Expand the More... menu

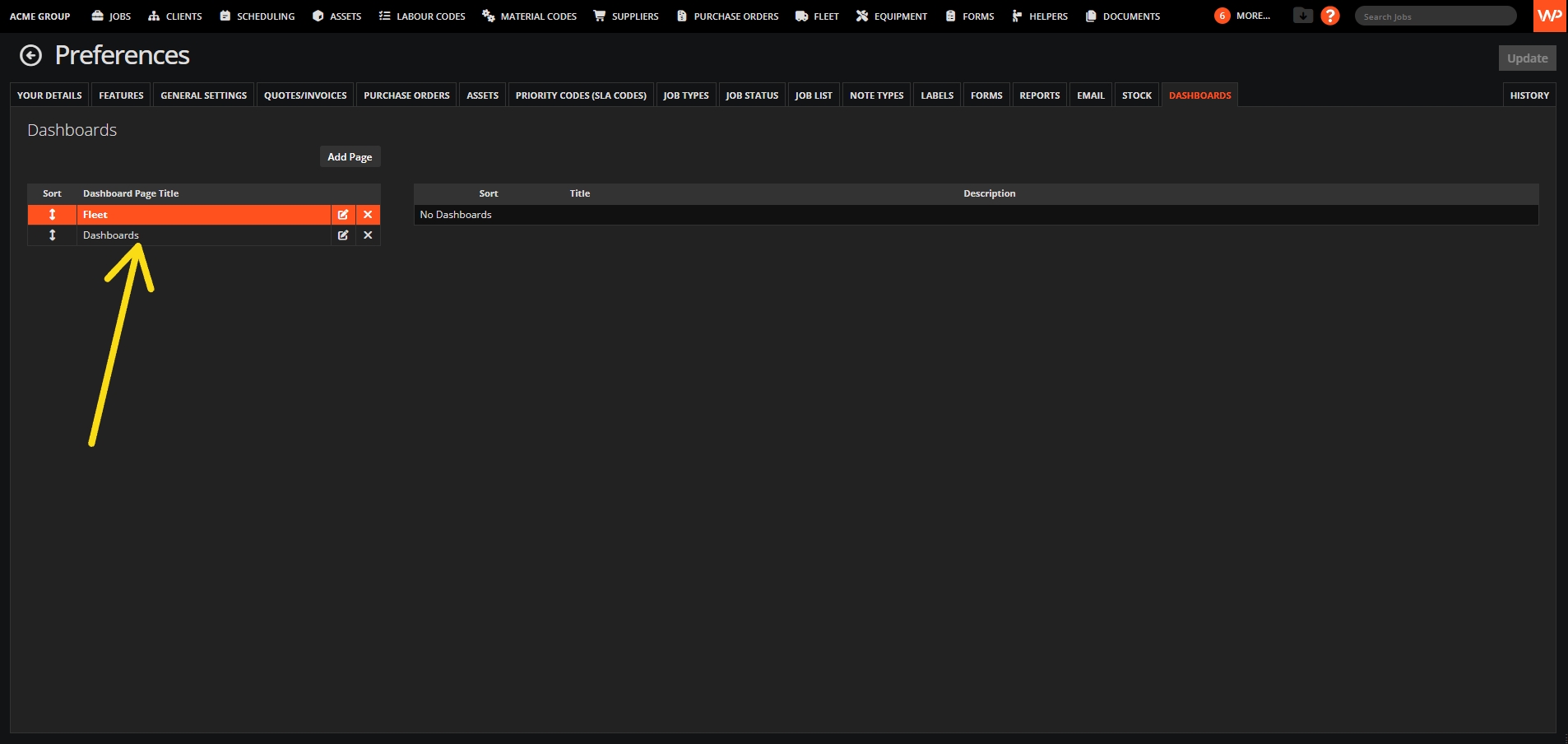click(x=1253, y=16)
